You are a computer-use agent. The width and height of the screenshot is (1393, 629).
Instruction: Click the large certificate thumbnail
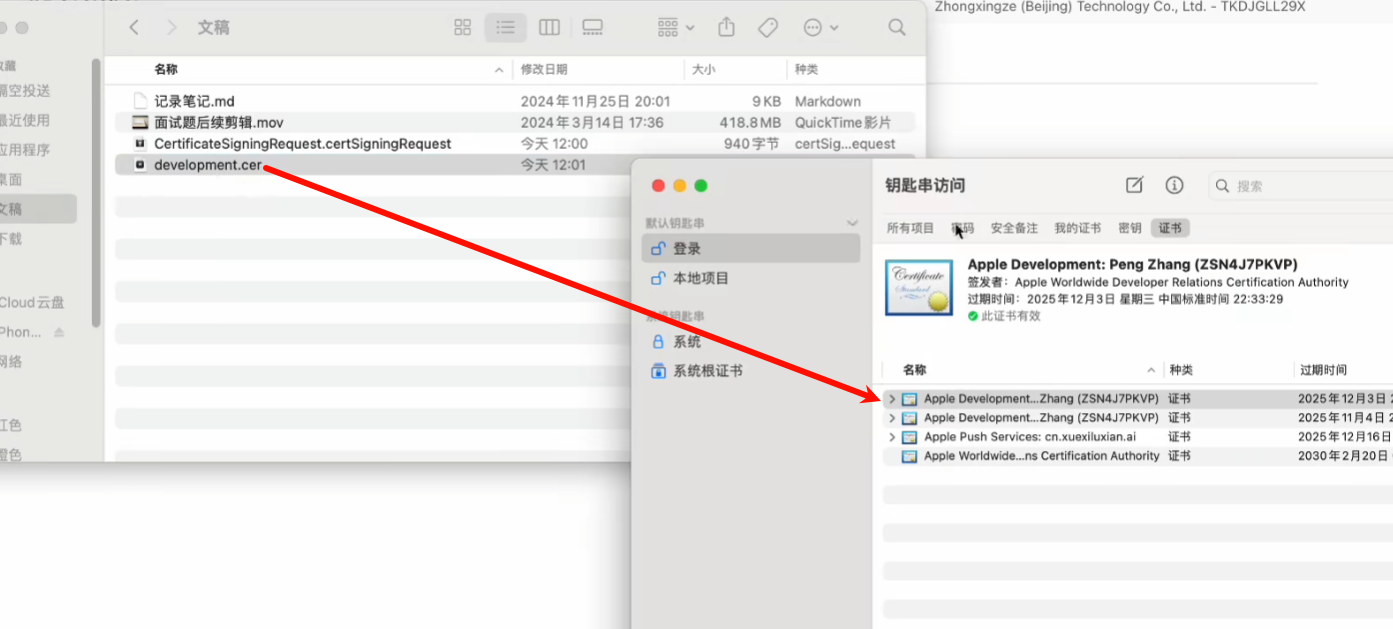(x=919, y=288)
